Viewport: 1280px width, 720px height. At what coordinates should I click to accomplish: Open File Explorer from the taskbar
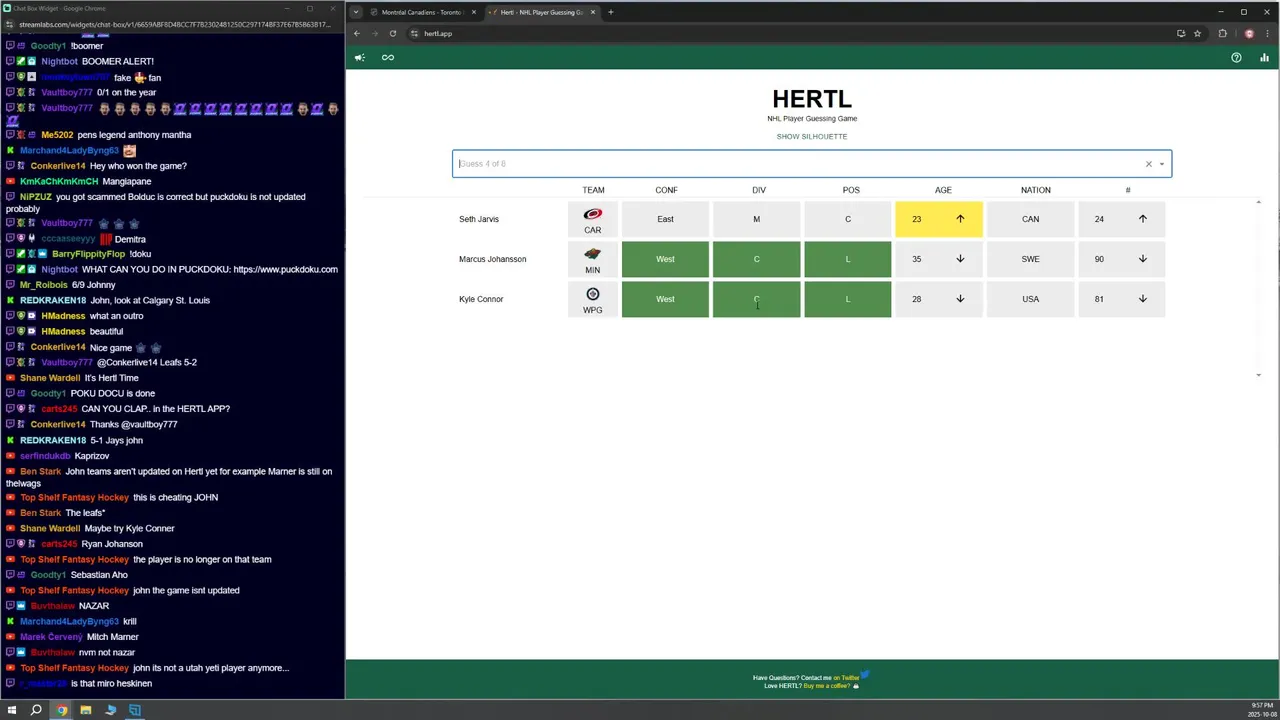click(86, 710)
